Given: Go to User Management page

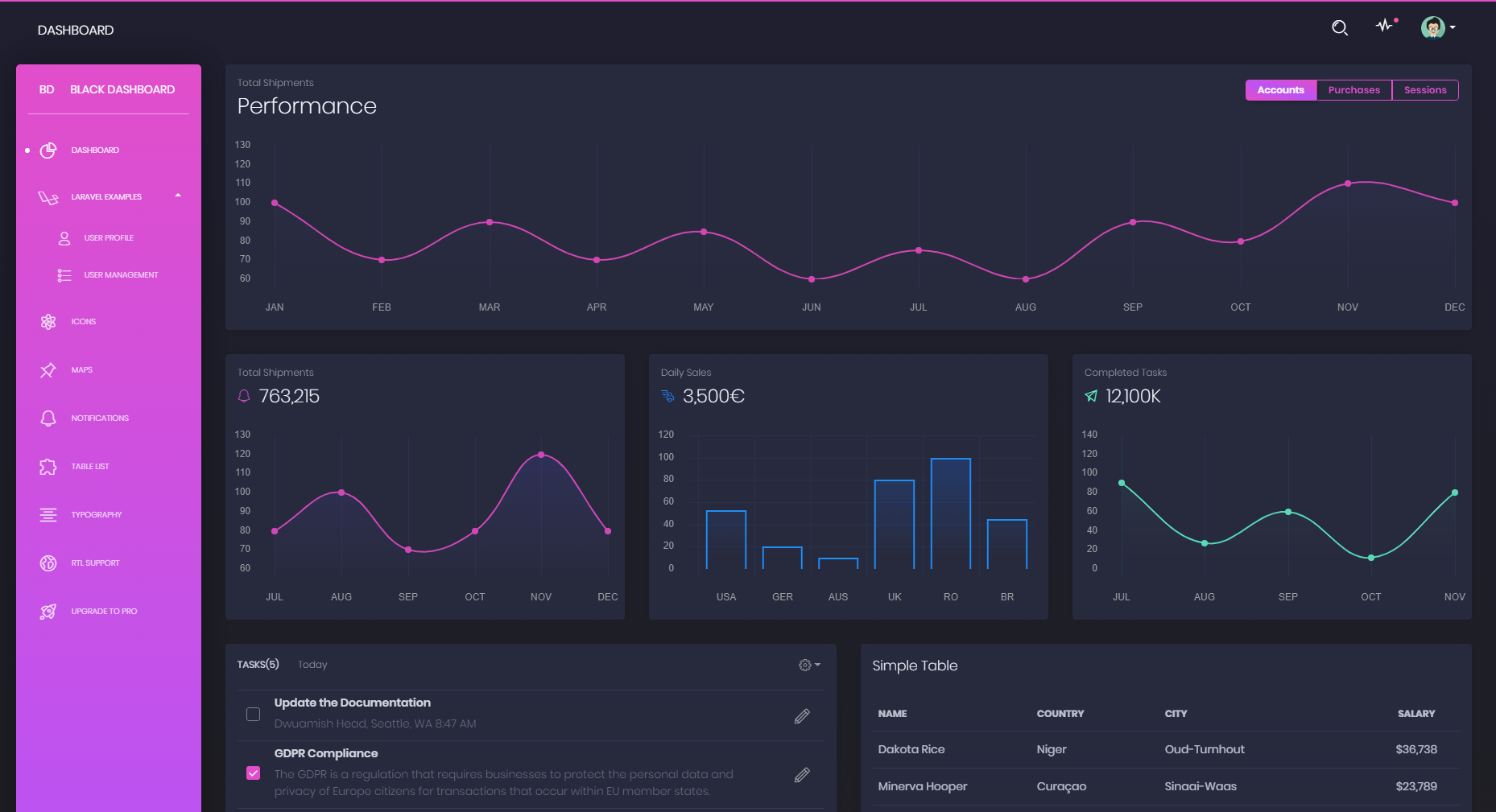Looking at the screenshot, I should pyautogui.click(x=121, y=275).
